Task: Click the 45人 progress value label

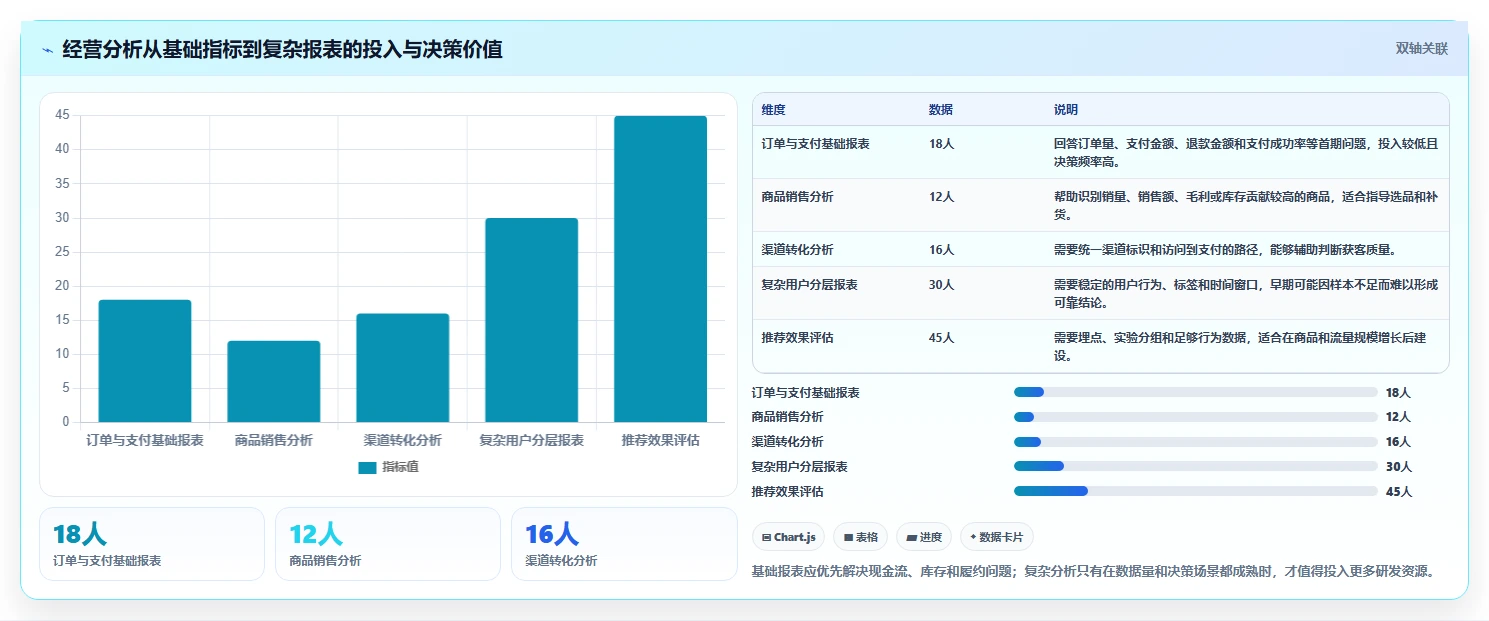Action: pos(1399,492)
